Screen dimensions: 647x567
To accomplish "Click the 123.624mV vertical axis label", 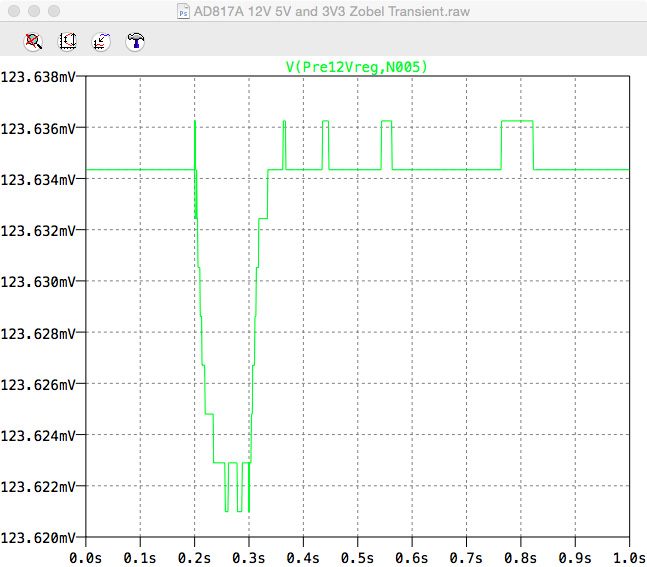I will pyautogui.click(x=38, y=436).
